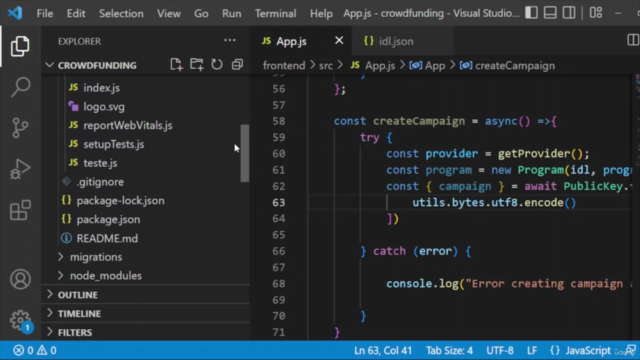
Task: Open the File menu
Action: pyautogui.click(x=44, y=13)
